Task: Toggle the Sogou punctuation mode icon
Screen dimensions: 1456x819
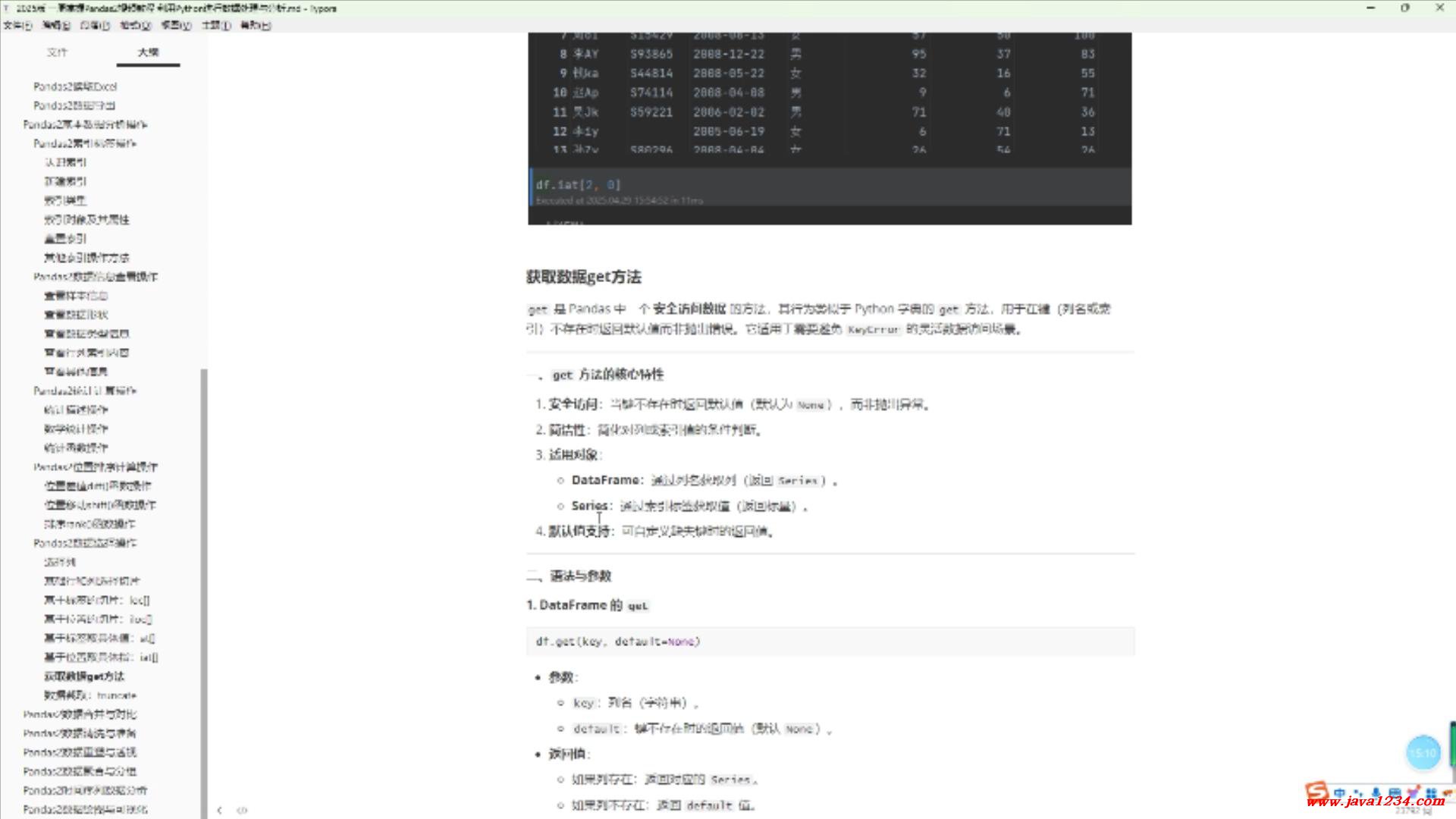Action: pos(1357,793)
